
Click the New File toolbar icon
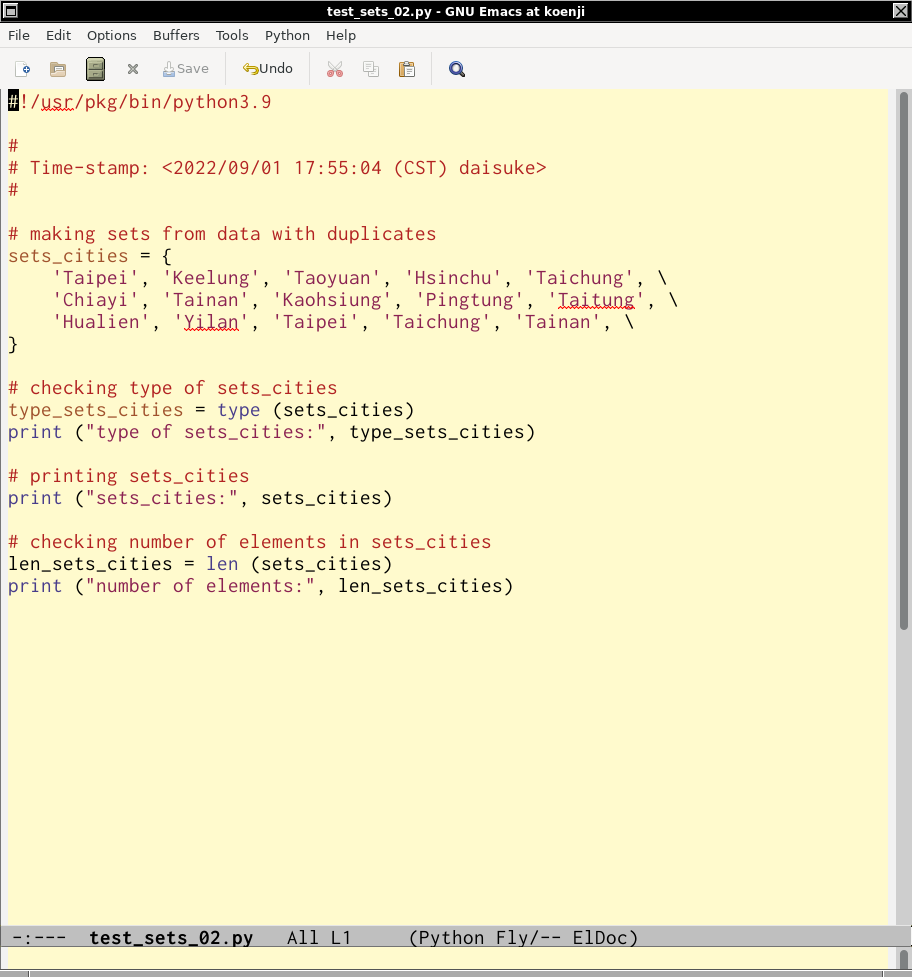pyautogui.click(x=23, y=69)
